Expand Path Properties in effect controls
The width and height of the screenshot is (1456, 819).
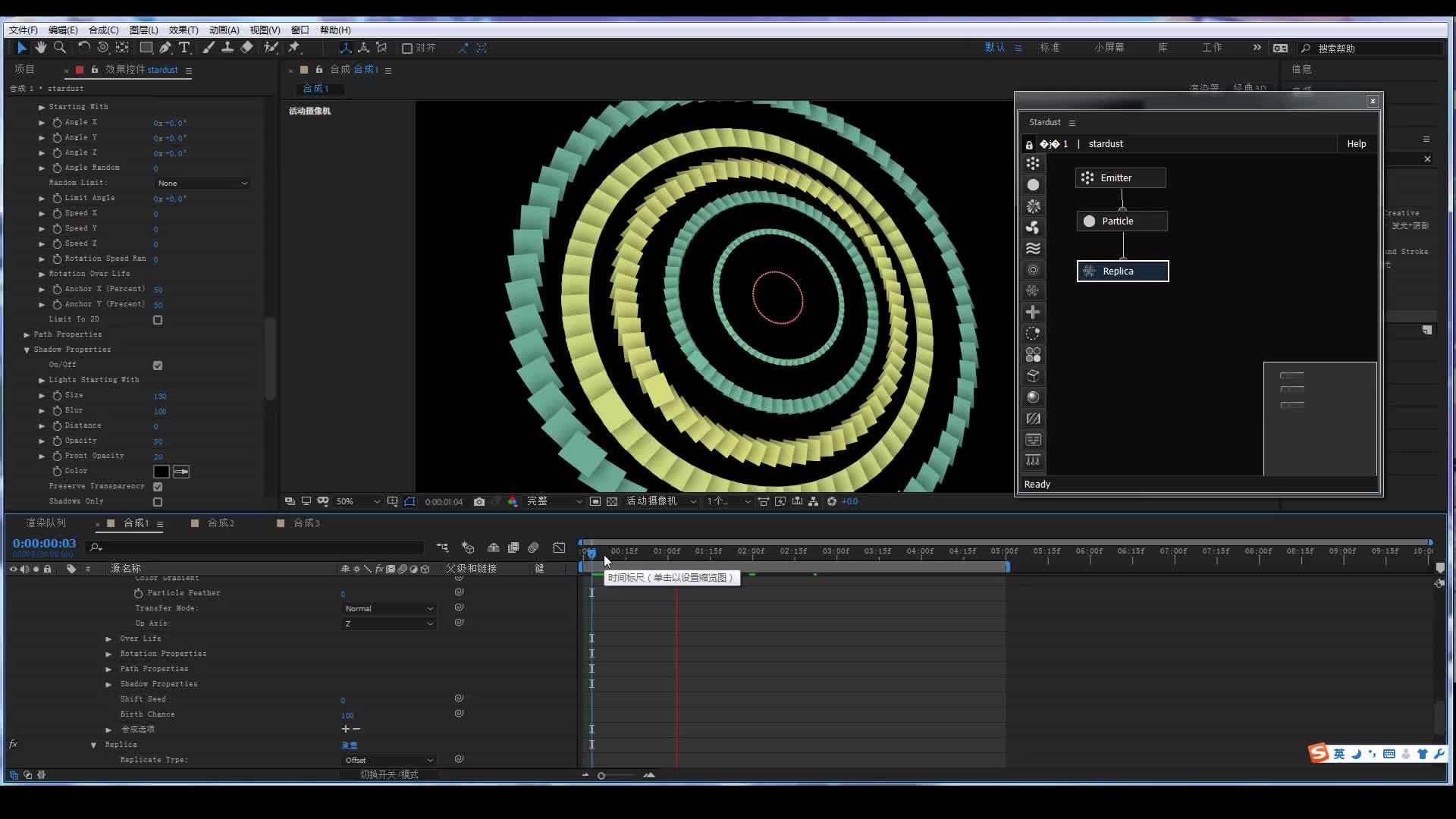tap(27, 334)
